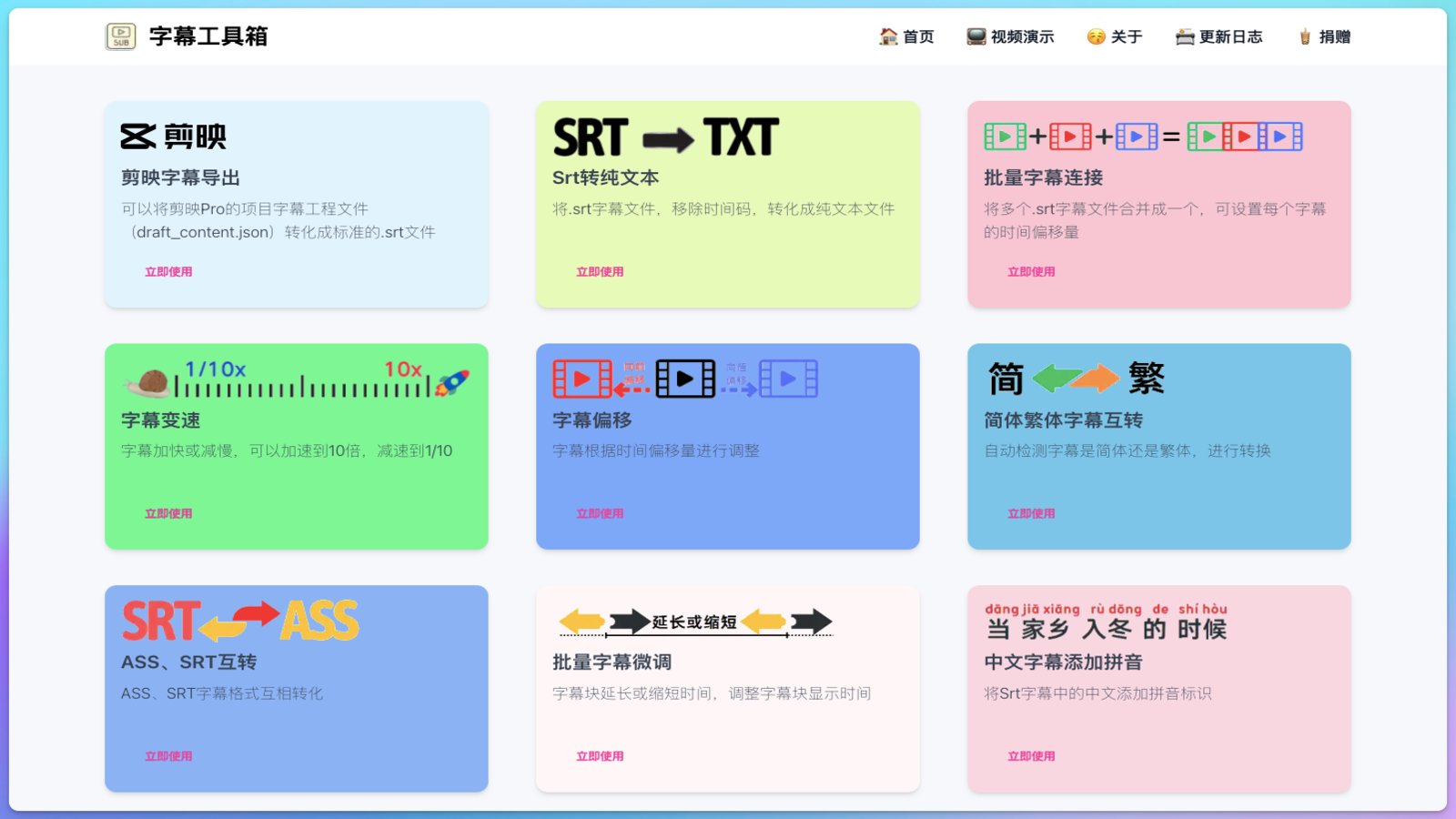Open Srt转纯文本 via 立即使用
Image resolution: width=1456 pixels, height=819 pixels.
click(599, 270)
